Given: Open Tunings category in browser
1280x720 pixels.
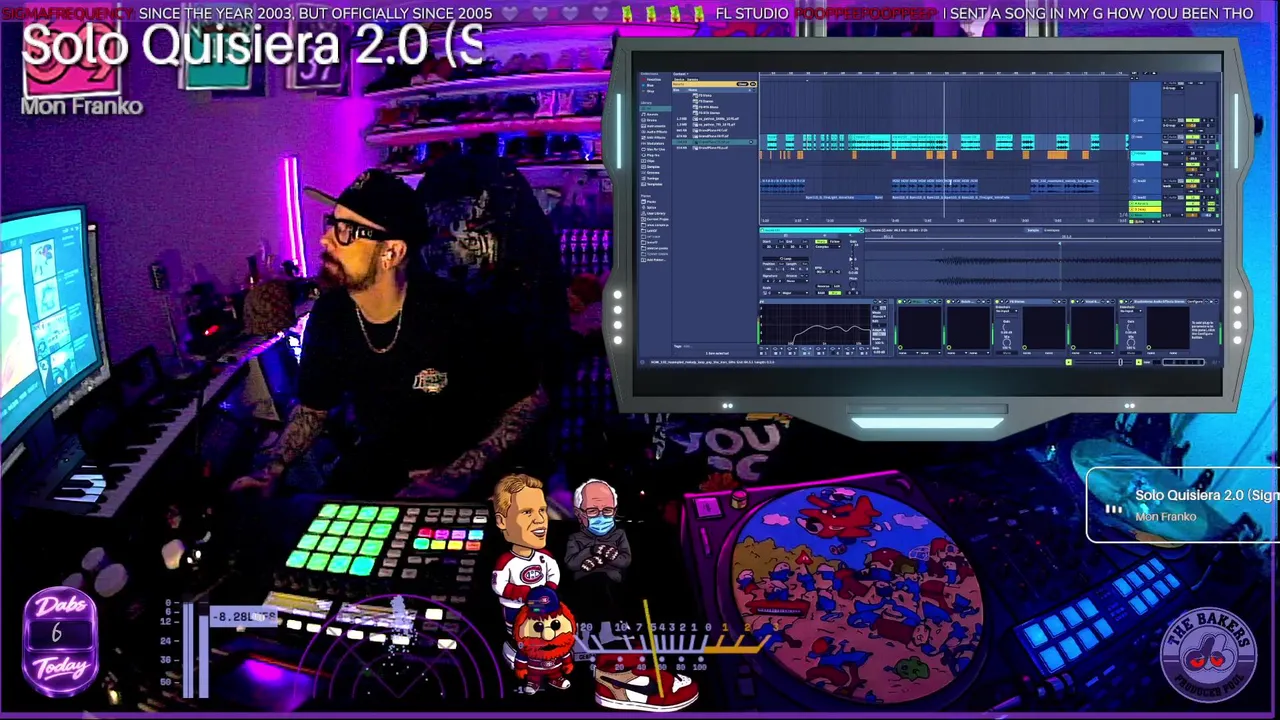Looking at the screenshot, I should point(651,178).
